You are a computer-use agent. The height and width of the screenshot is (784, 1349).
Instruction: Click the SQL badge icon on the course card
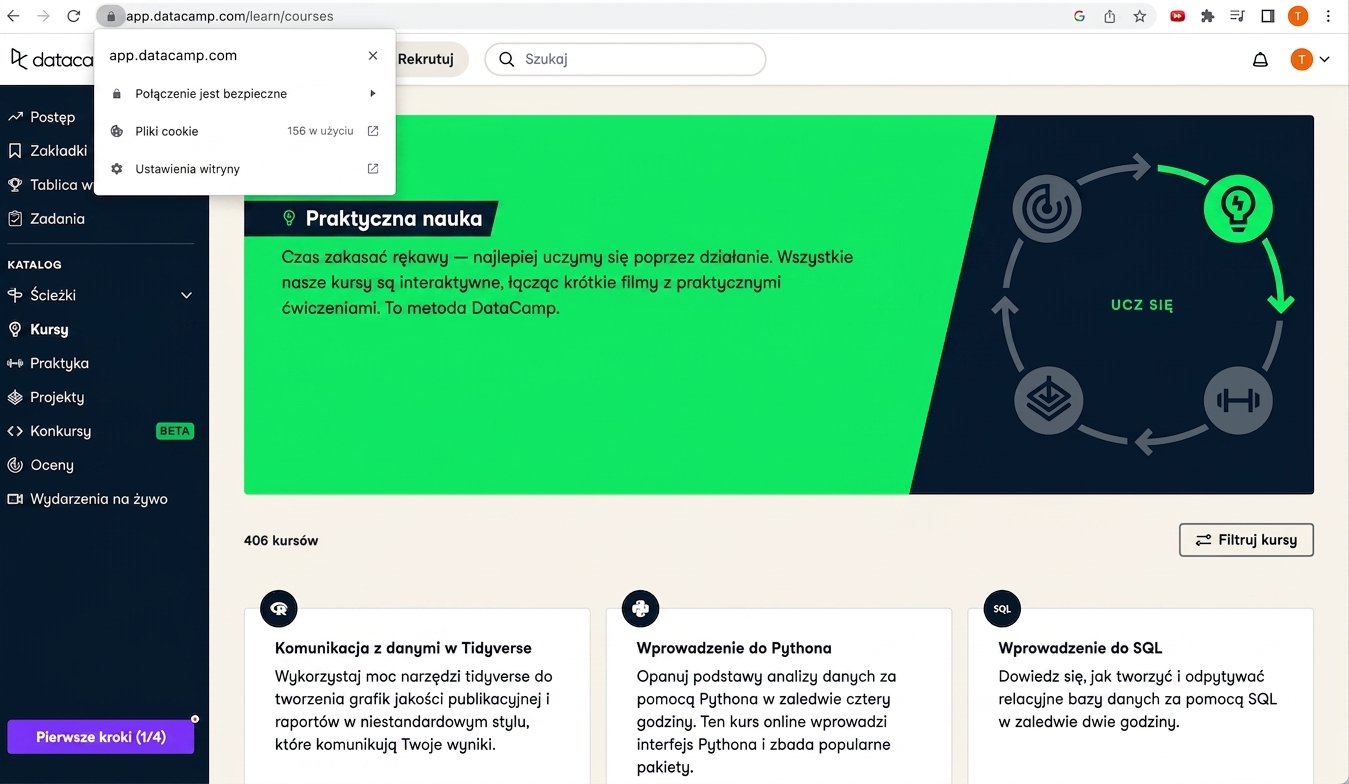(x=1002, y=608)
